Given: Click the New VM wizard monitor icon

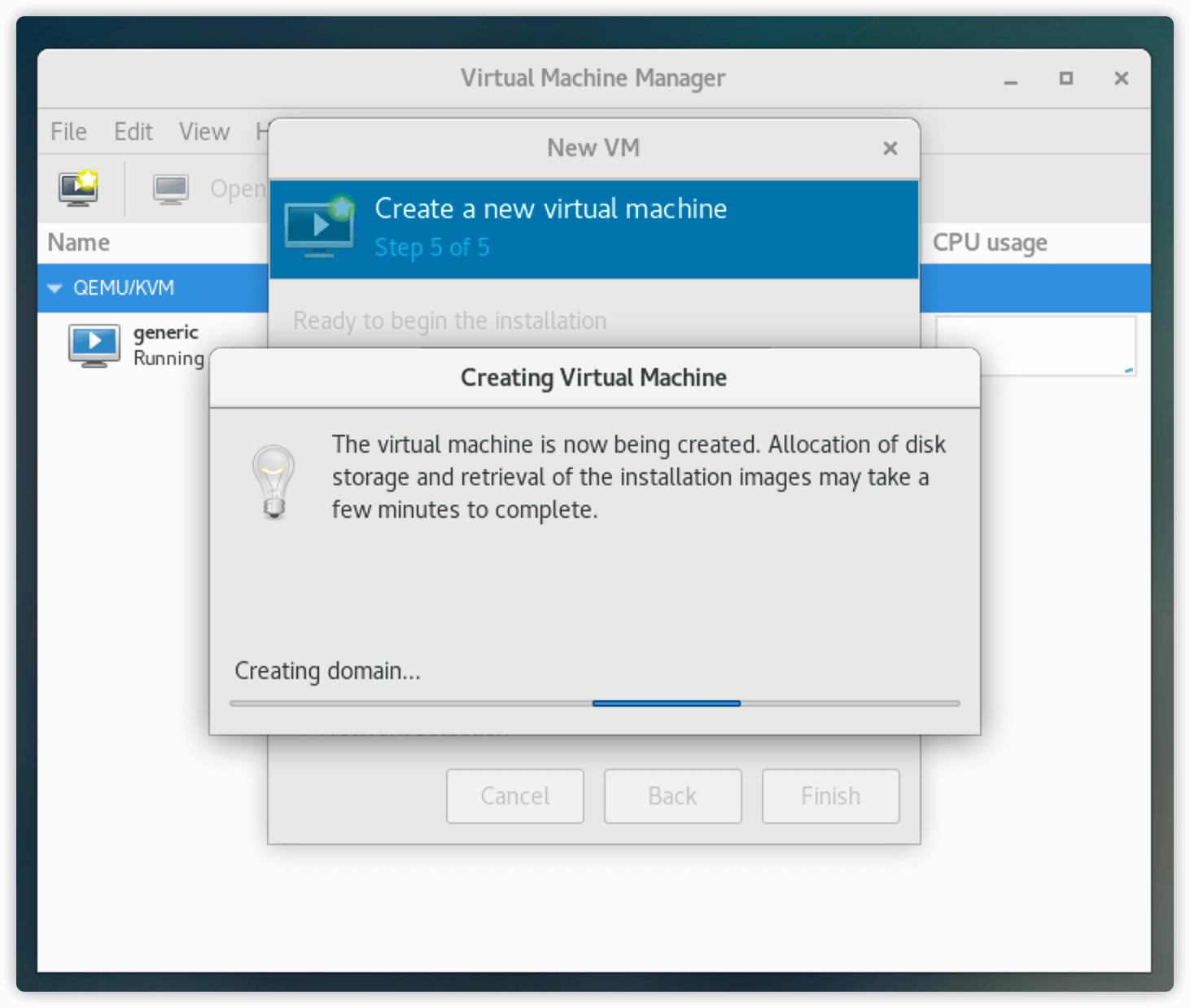Looking at the screenshot, I should (x=320, y=227).
